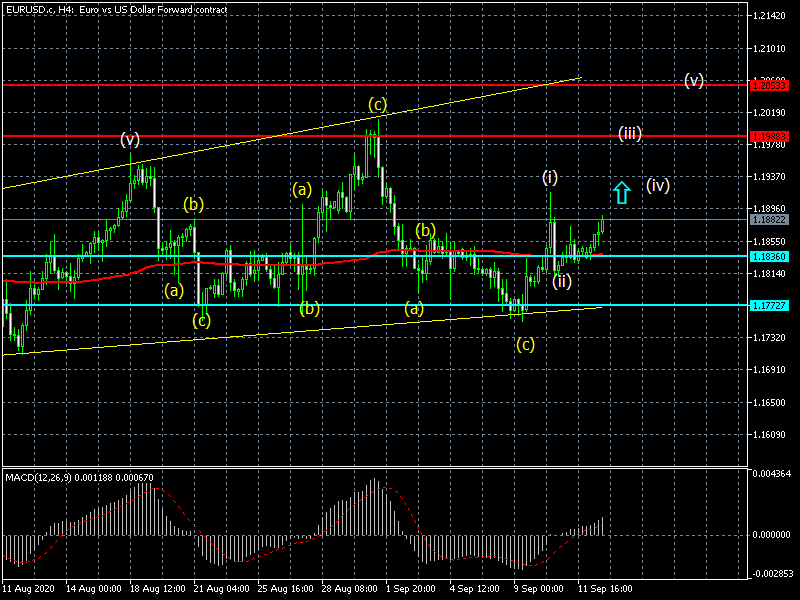800x600 pixels.
Task: Click the -0.002853 MACD scale value
Action: coord(771,573)
